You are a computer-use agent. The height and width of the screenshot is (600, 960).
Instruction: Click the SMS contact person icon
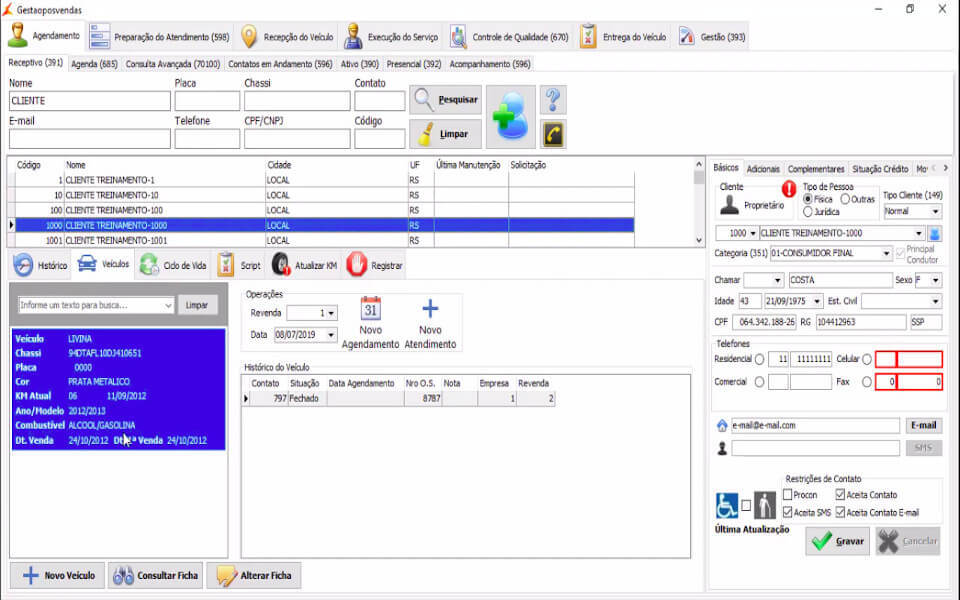(x=722, y=449)
